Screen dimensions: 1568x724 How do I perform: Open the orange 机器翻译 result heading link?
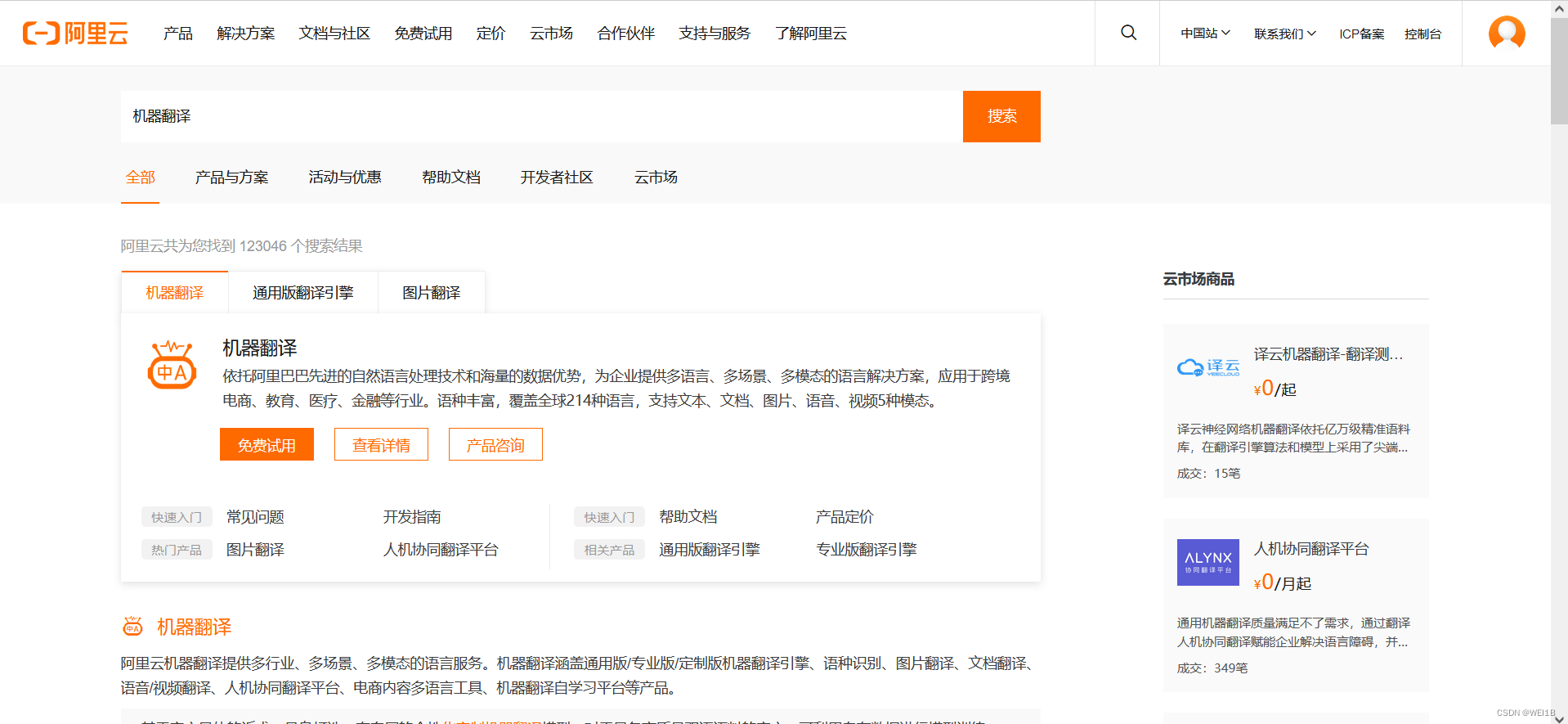point(195,627)
